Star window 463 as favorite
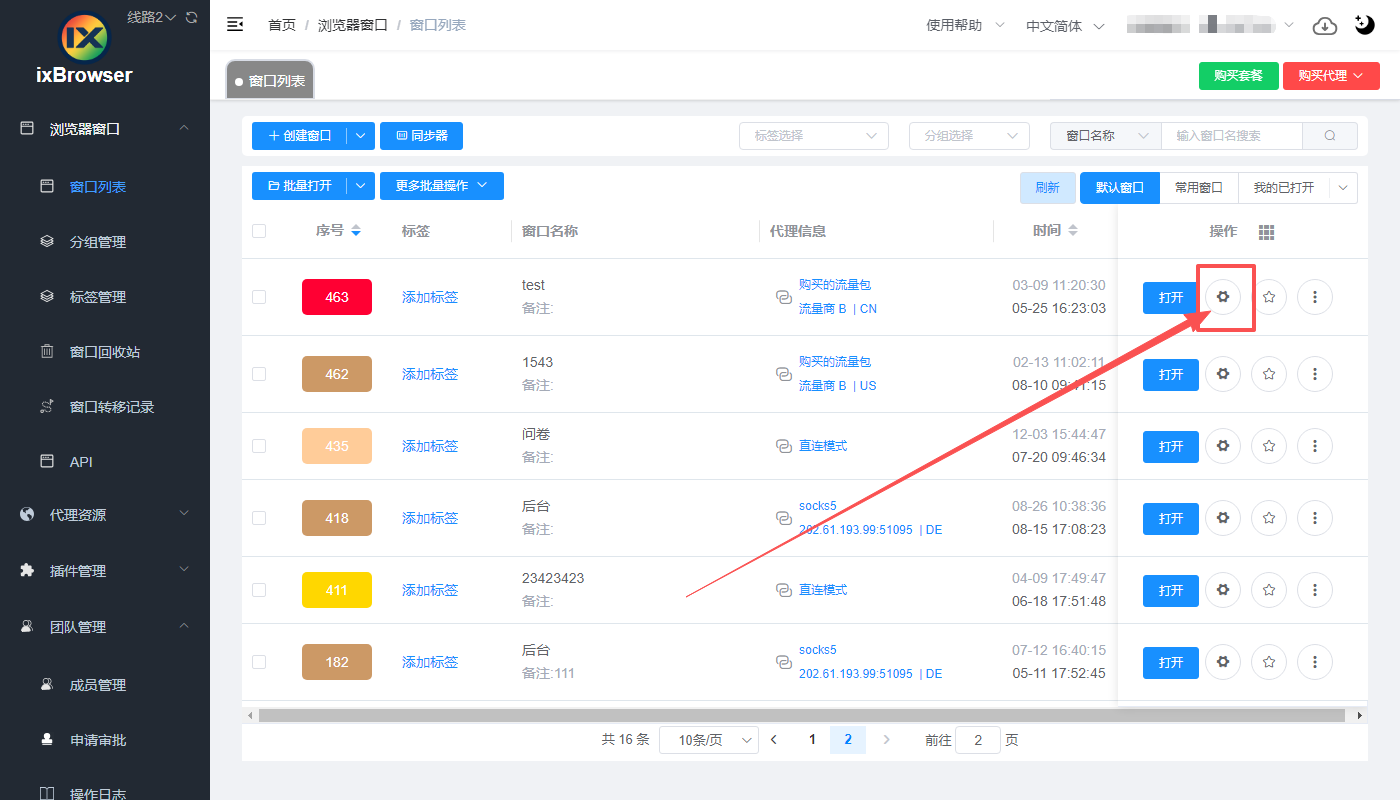The width and height of the screenshot is (1400, 800). [1269, 297]
